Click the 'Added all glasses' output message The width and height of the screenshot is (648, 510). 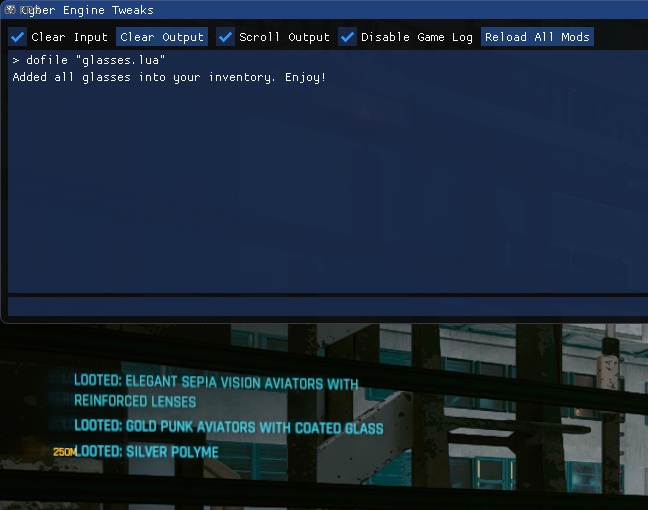coord(169,77)
